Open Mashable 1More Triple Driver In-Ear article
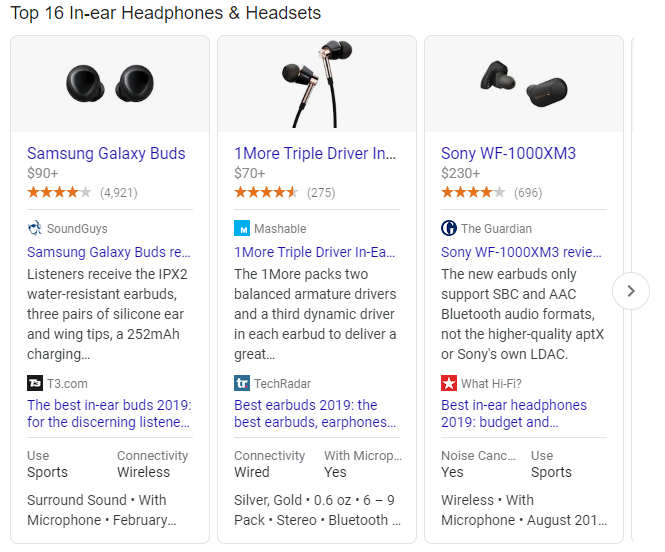The image size is (665, 552). tap(314, 252)
